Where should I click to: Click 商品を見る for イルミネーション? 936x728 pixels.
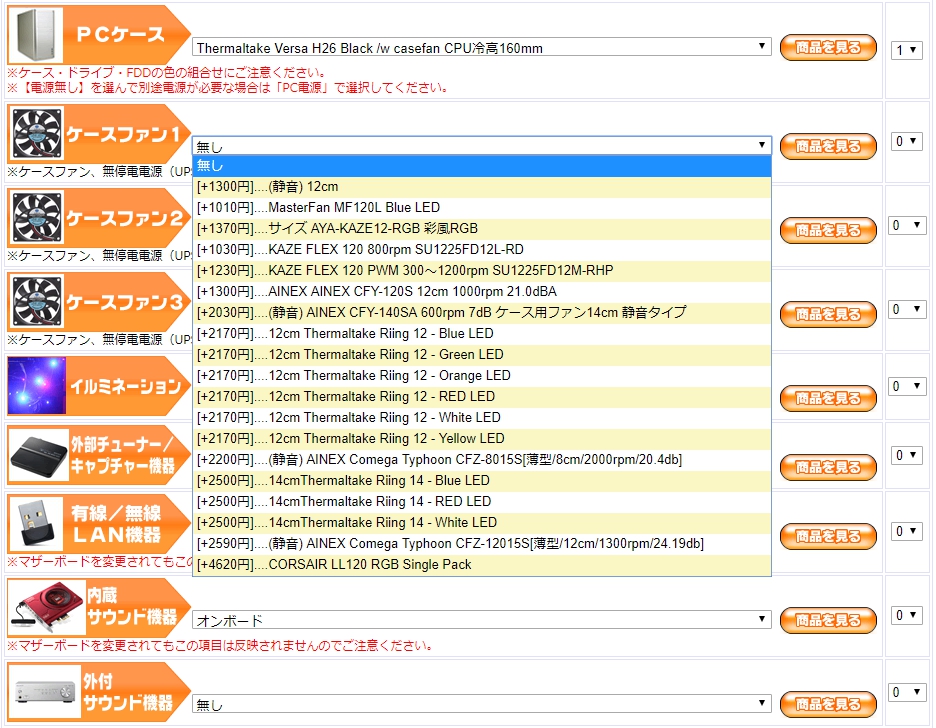(828, 399)
